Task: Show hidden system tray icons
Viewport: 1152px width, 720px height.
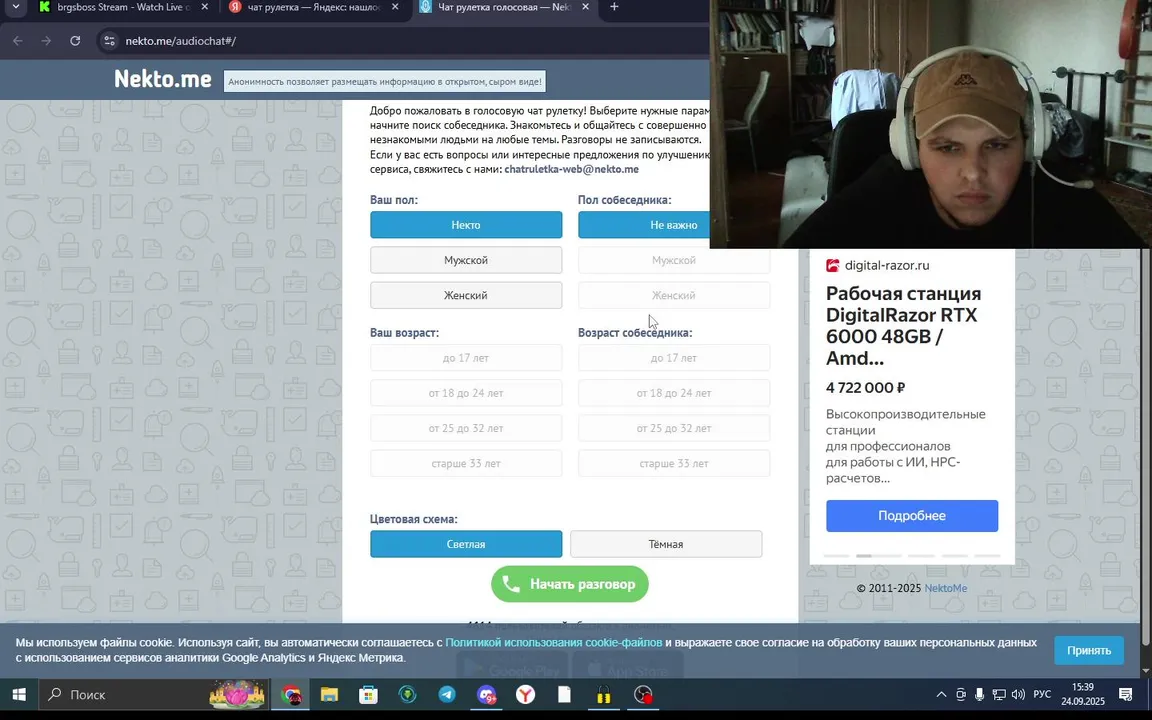Action: [941, 694]
